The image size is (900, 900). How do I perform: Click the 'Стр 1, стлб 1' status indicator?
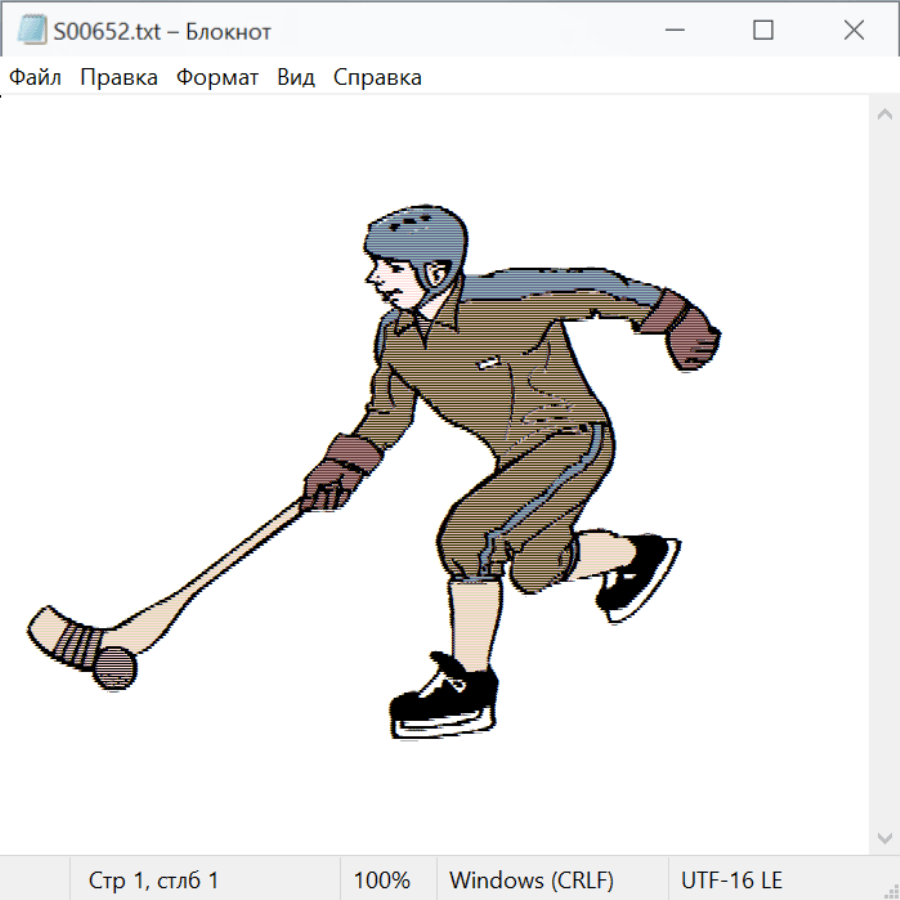click(154, 881)
